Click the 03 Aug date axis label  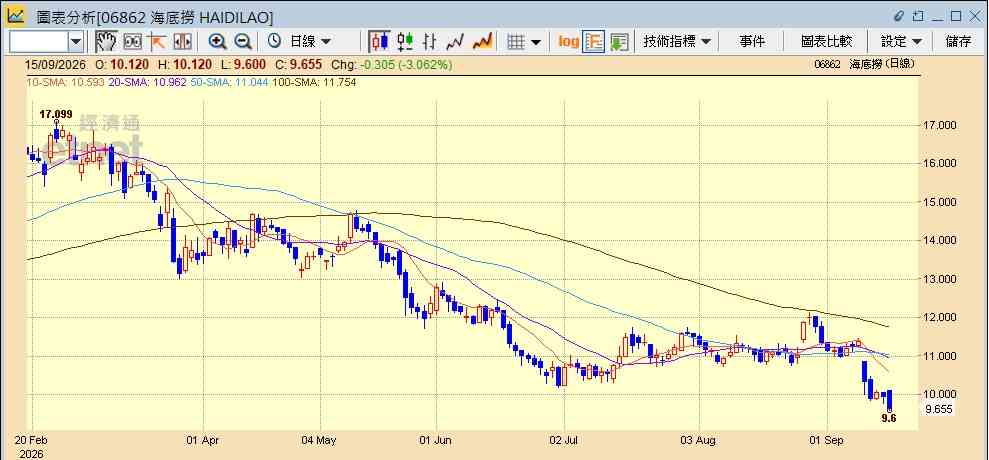(x=699, y=440)
